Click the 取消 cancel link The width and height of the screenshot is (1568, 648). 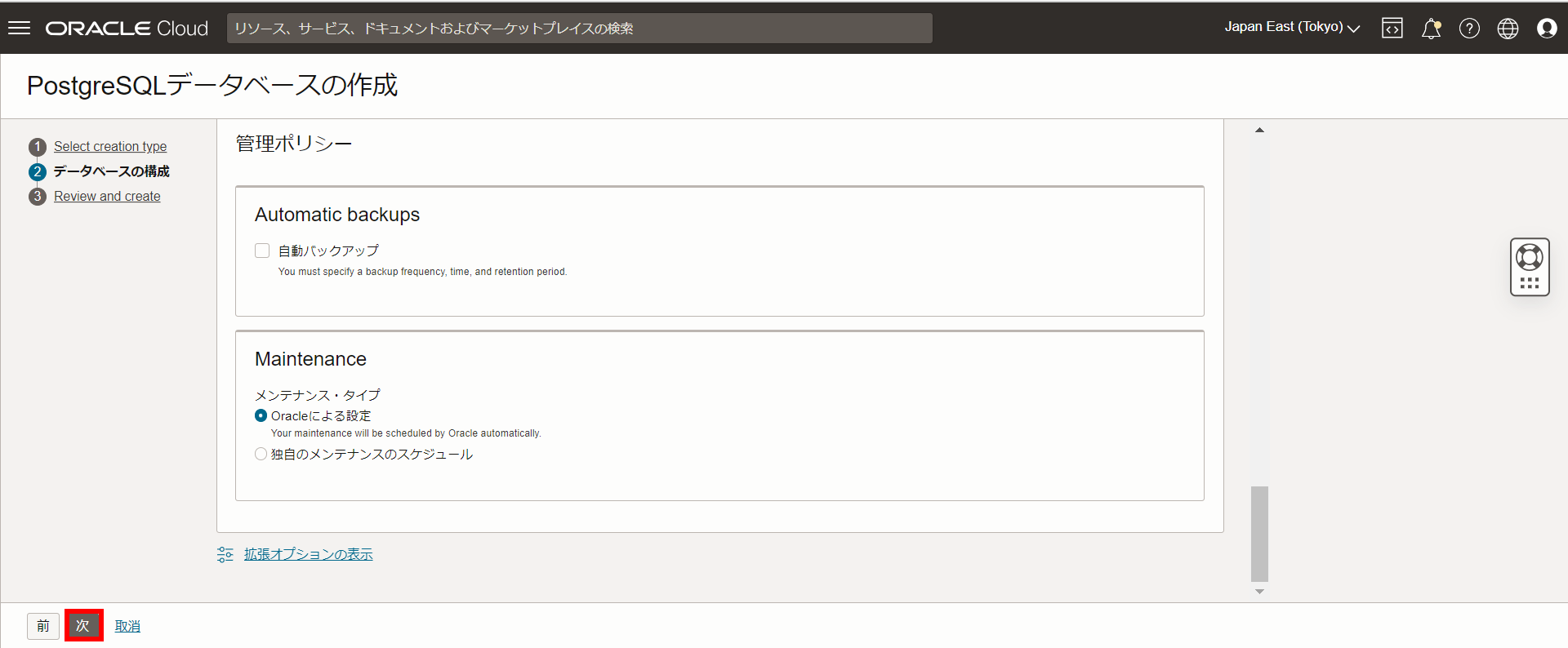pos(127,626)
